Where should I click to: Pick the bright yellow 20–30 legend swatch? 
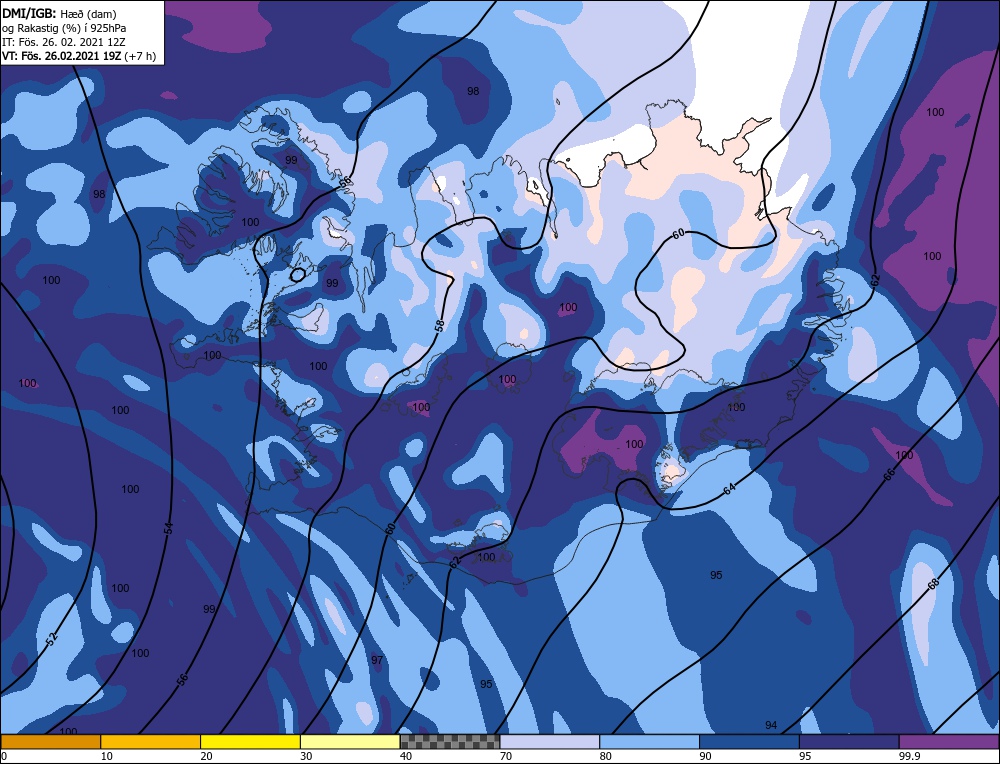[x=250, y=742]
